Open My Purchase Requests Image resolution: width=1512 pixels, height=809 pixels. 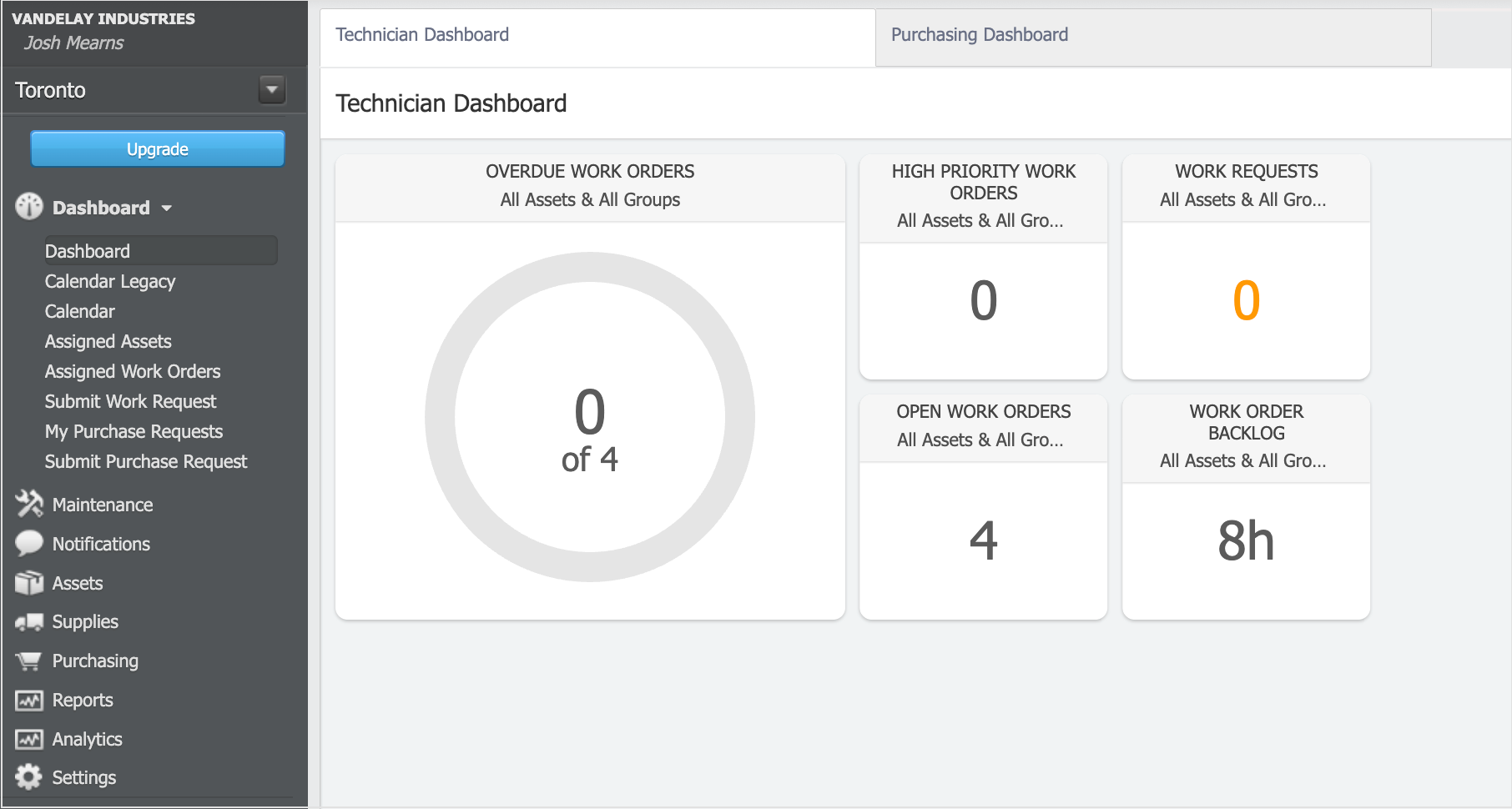134,431
